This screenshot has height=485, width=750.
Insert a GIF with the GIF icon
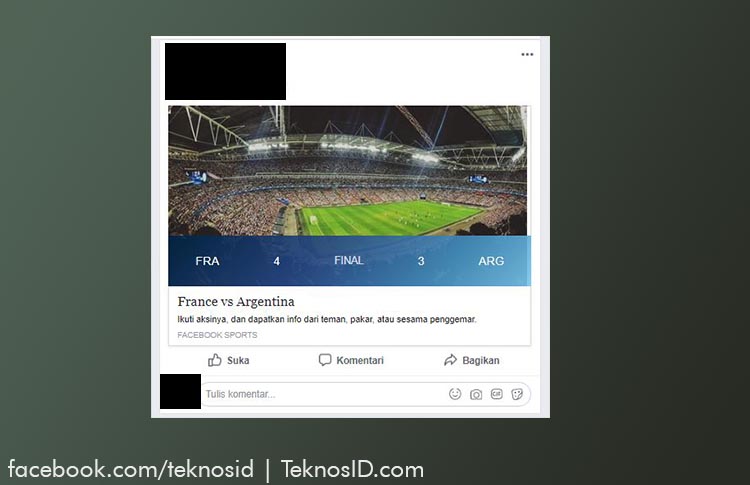(x=496, y=394)
